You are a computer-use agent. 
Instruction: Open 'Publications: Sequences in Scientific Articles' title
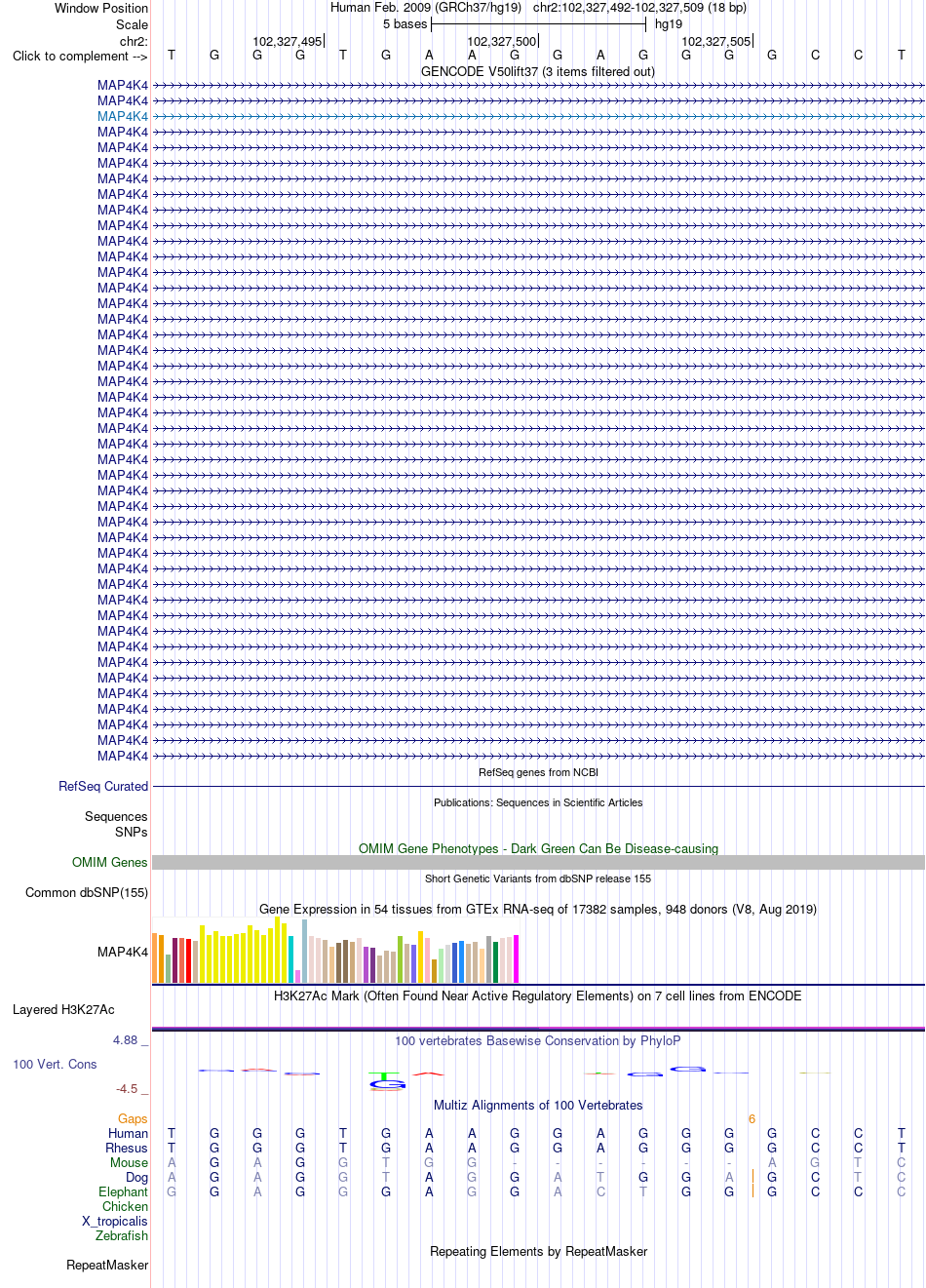538,802
